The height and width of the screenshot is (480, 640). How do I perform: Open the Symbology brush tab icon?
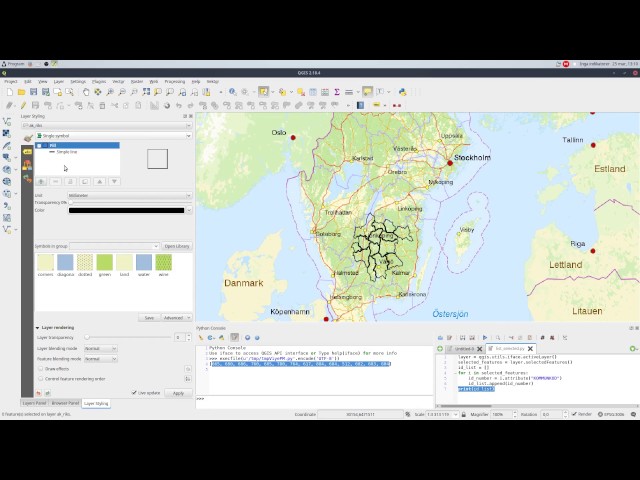click(x=27, y=138)
